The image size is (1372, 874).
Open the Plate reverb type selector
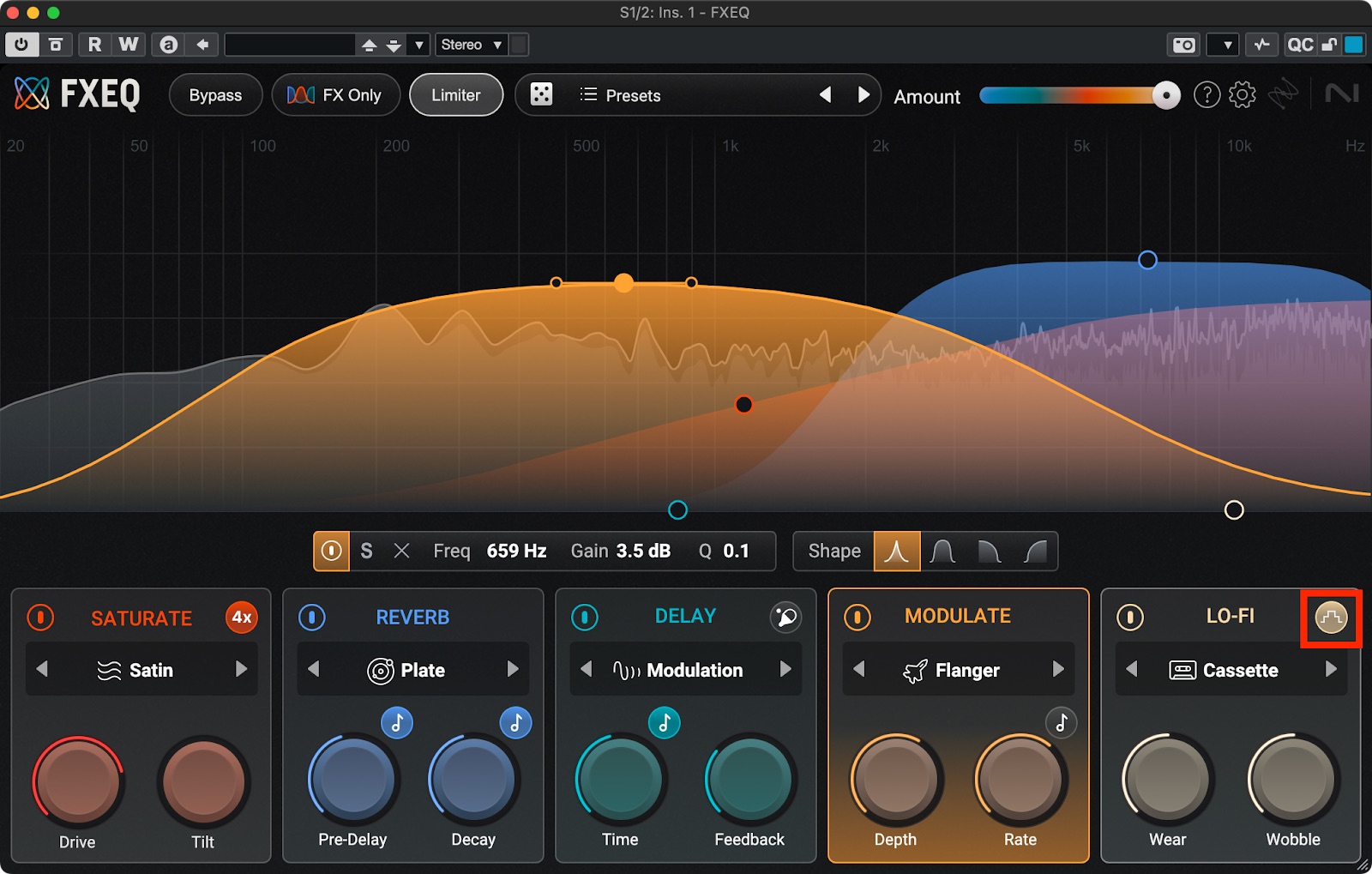[x=406, y=670]
